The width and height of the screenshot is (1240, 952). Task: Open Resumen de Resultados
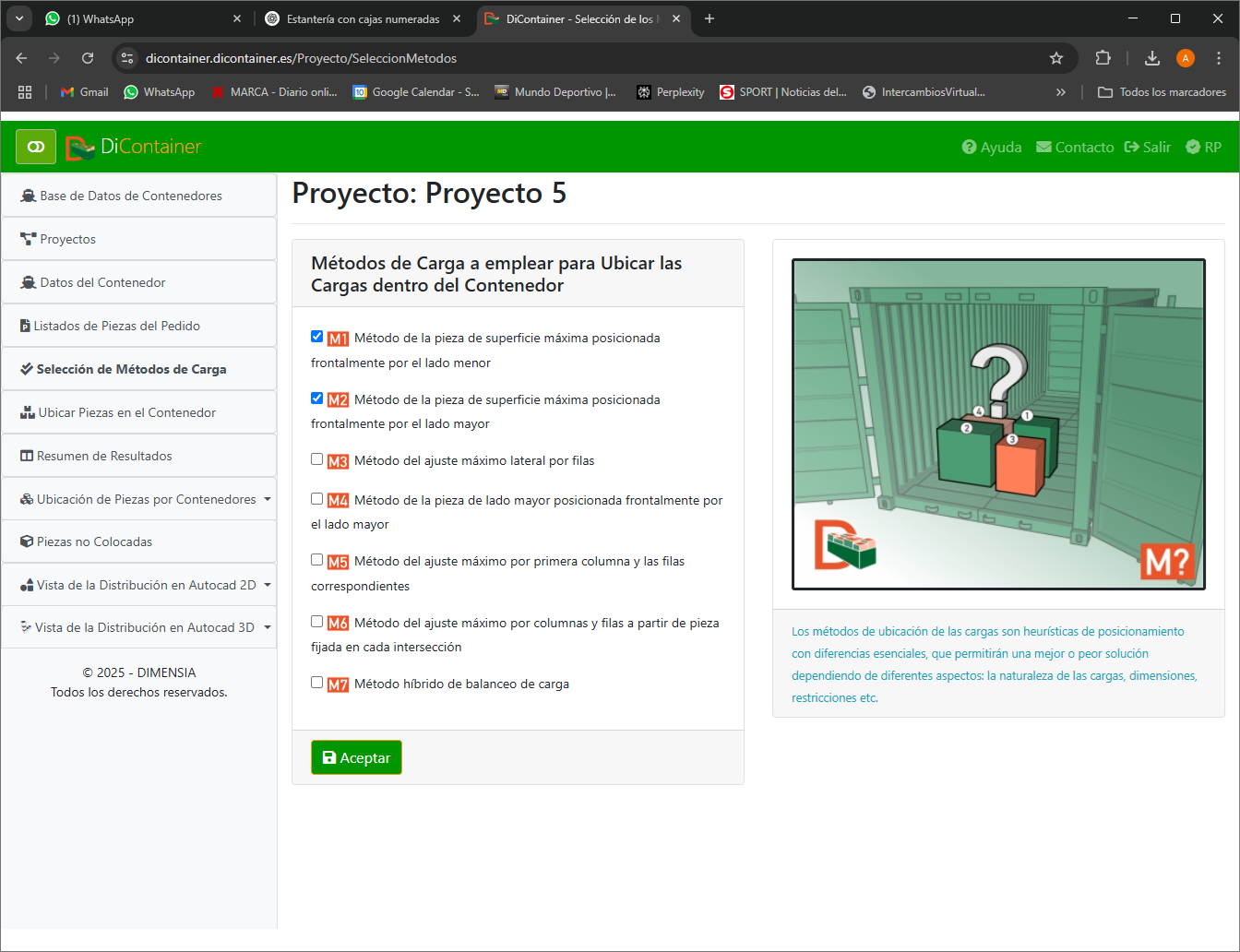tap(139, 456)
